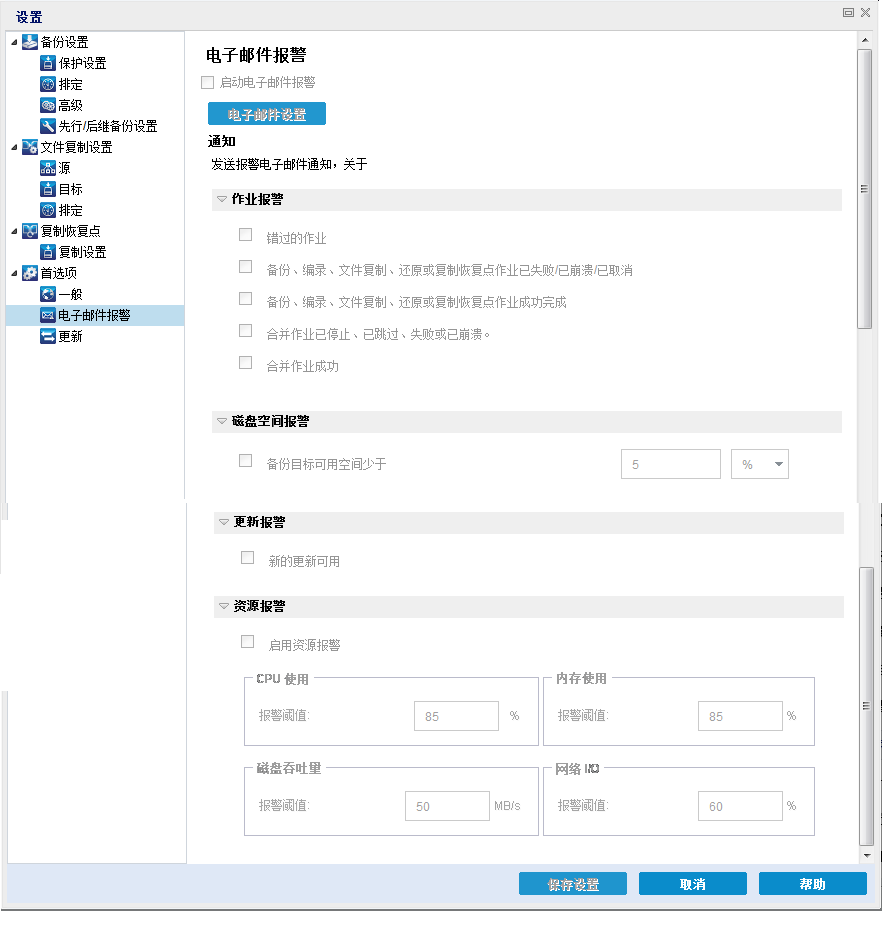Open the % unit dropdown for disk space
882x945 pixels.
(759, 463)
